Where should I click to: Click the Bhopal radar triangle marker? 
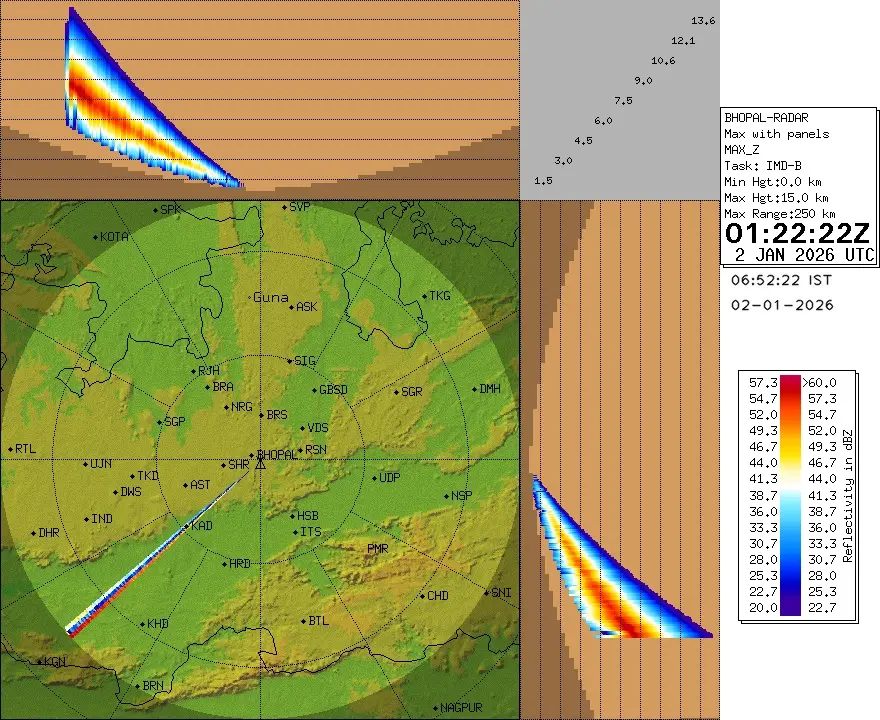point(260,462)
